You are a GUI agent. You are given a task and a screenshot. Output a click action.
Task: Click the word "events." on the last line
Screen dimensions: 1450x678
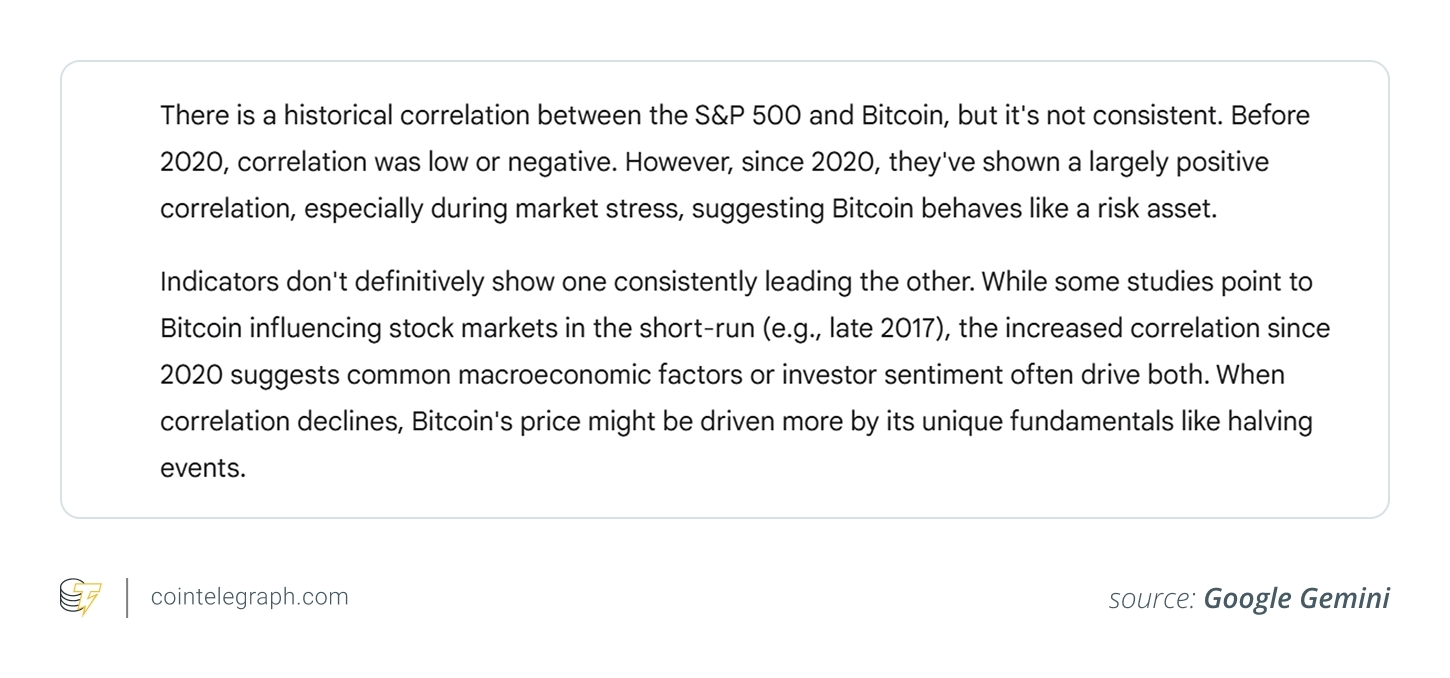pos(203,468)
